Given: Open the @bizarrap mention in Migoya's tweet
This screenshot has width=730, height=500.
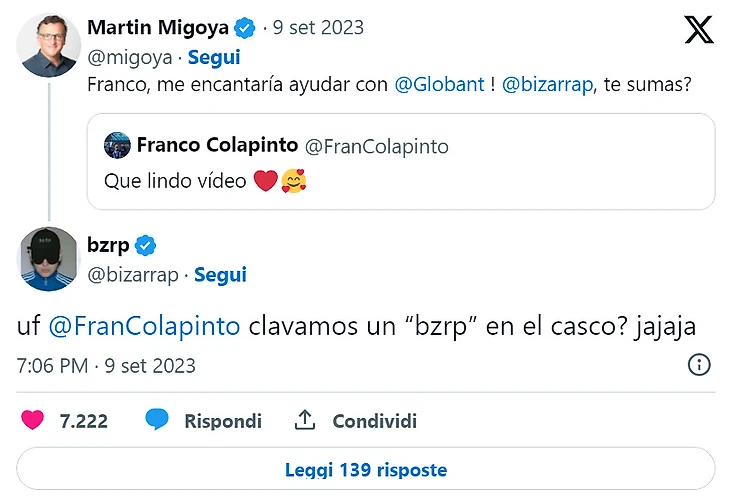Looking at the screenshot, I should [546, 87].
